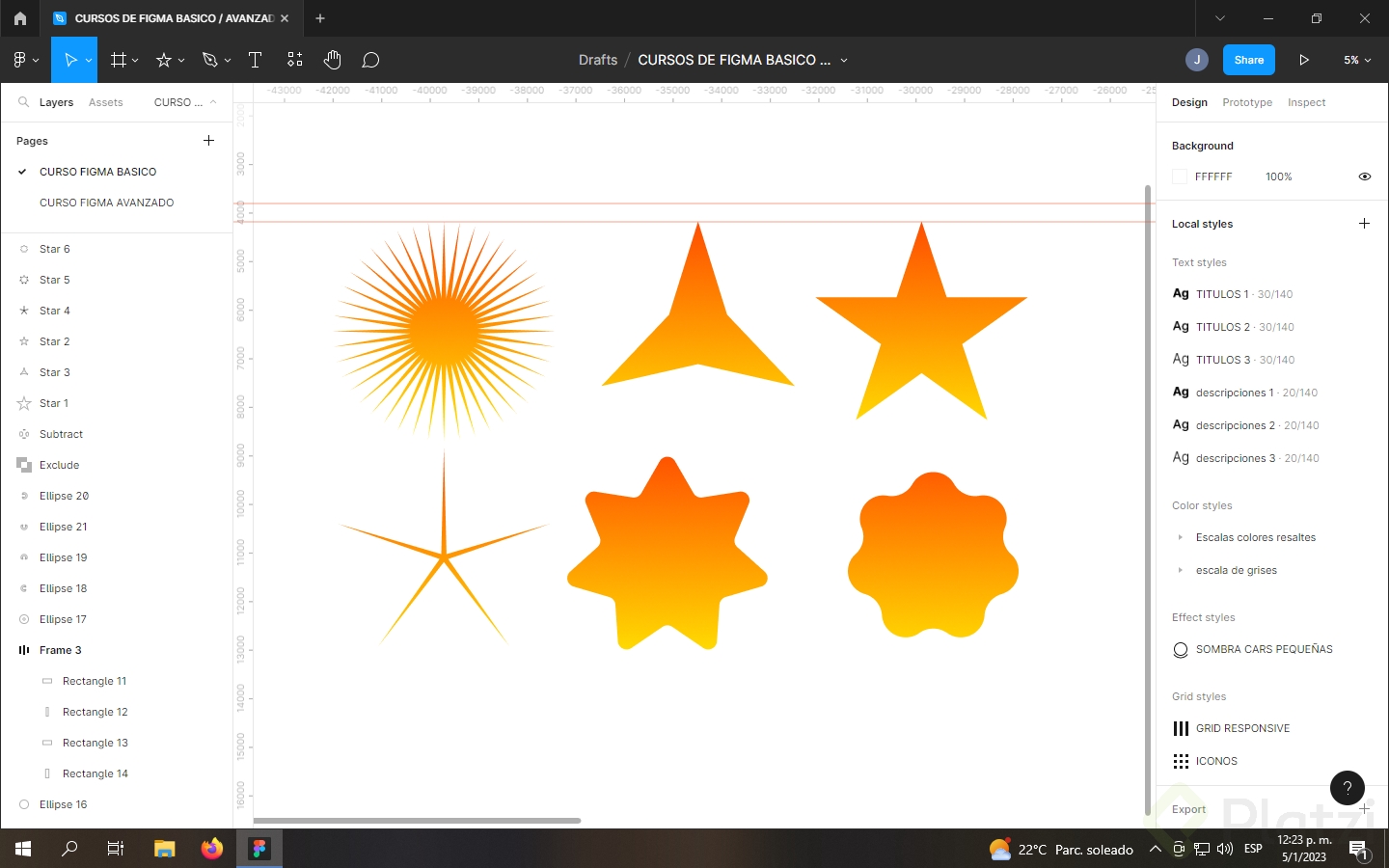Open Firefox from the taskbar
Viewport: 1389px width, 868px height.
[x=212, y=850]
